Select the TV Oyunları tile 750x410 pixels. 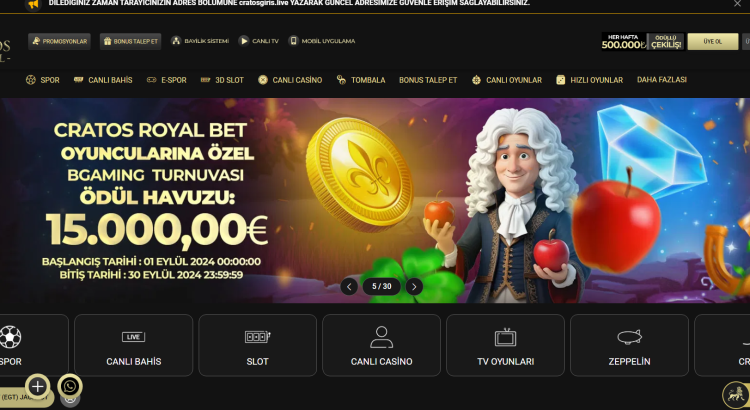coord(505,345)
